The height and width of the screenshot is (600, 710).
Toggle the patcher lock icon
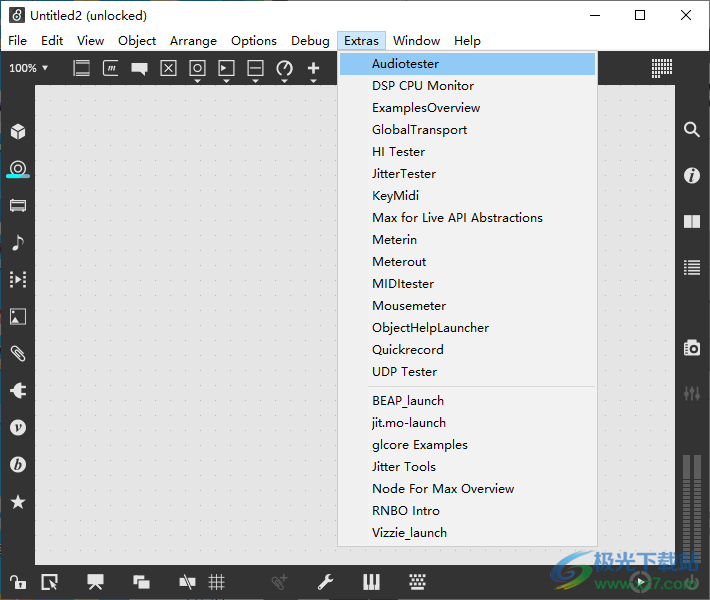(17, 582)
